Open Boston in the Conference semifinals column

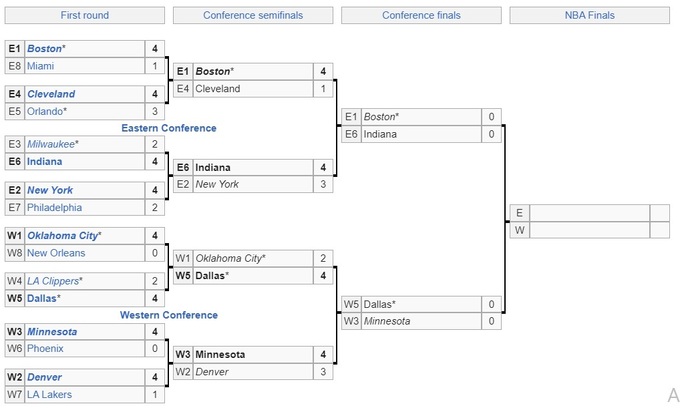212,71
